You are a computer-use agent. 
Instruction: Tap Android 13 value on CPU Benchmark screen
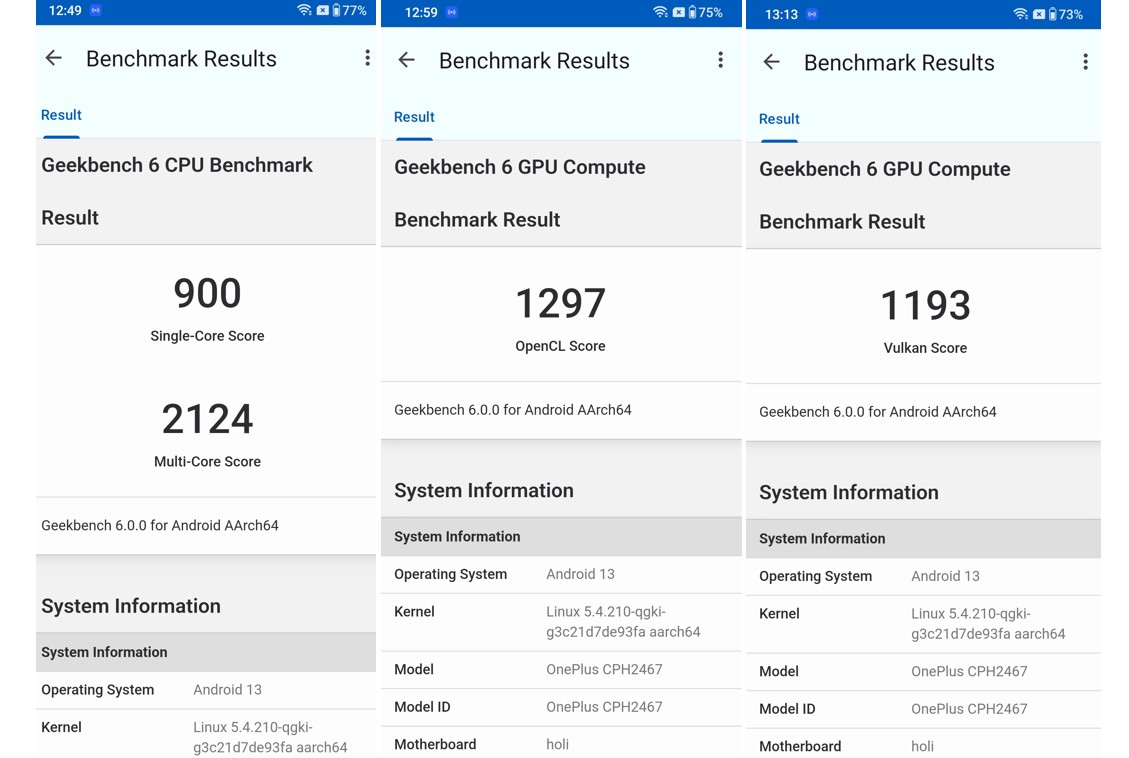[228, 690]
